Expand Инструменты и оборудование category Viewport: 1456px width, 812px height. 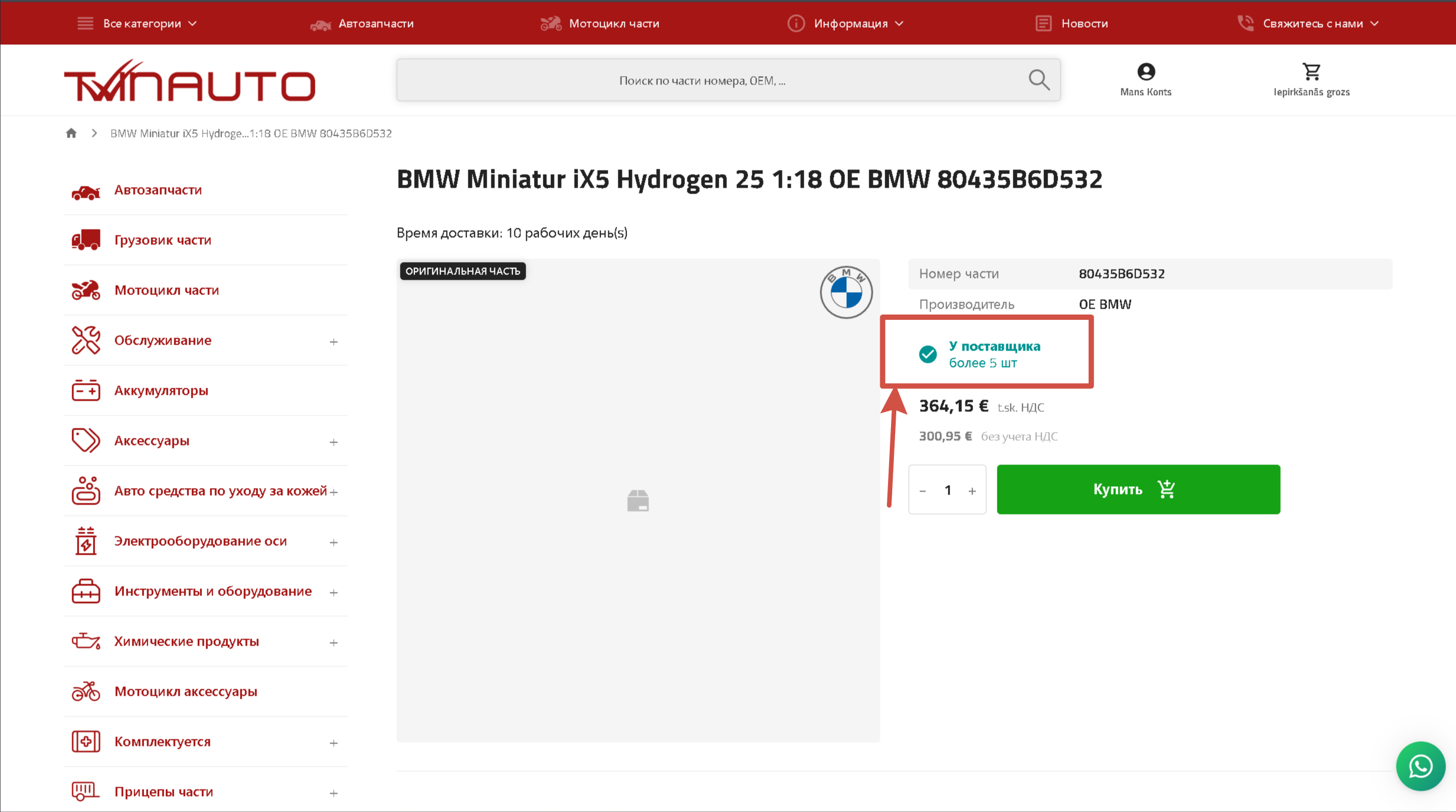pyautogui.click(x=334, y=592)
